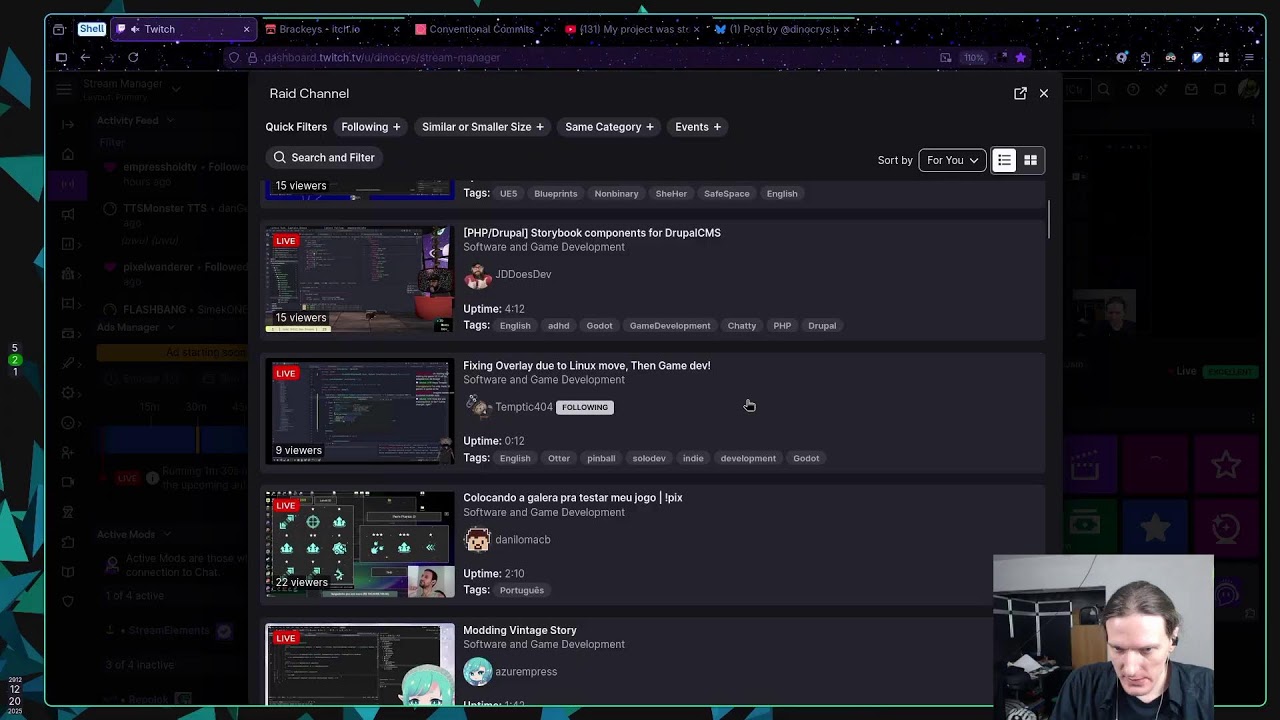Add Similar or Smaller Size filter
Image resolution: width=1280 pixels, height=720 pixels.
click(483, 127)
